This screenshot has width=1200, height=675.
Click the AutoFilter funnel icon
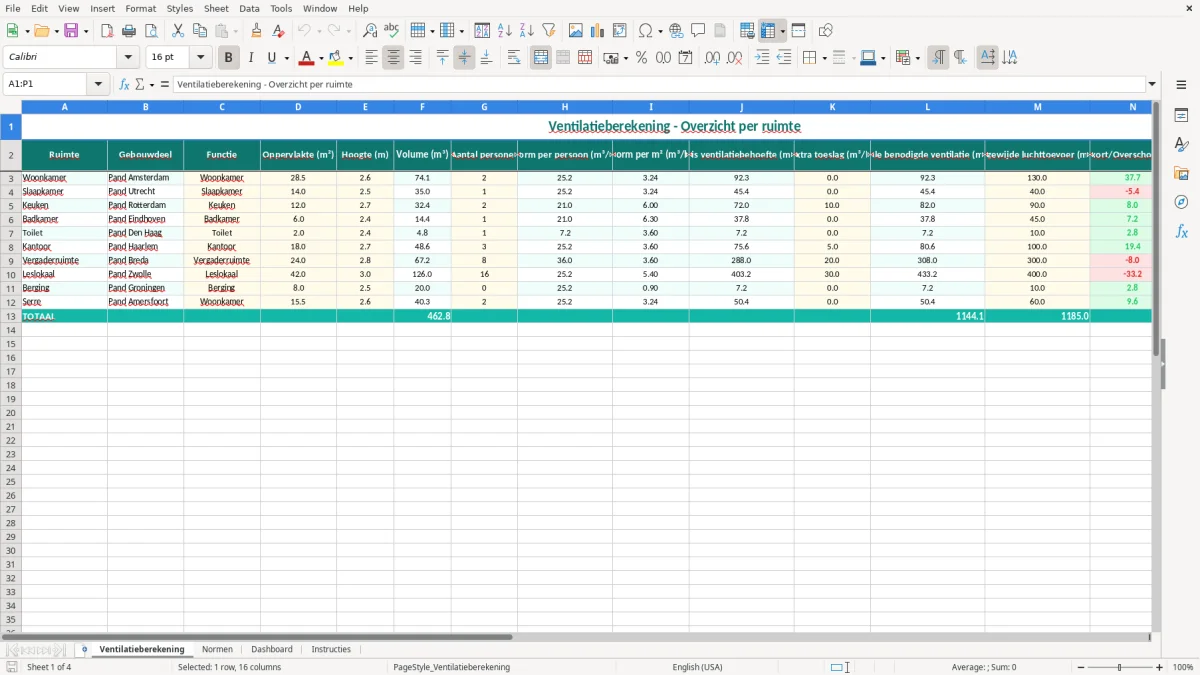point(549,31)
